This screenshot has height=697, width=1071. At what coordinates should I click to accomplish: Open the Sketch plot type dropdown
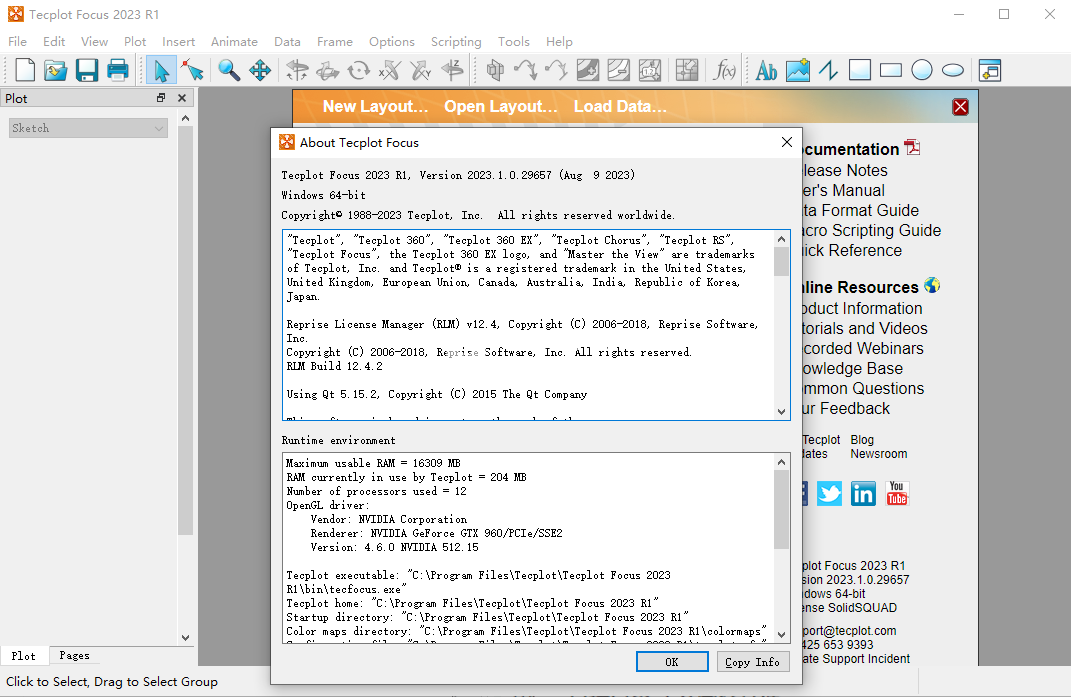(x=88, y=128)
